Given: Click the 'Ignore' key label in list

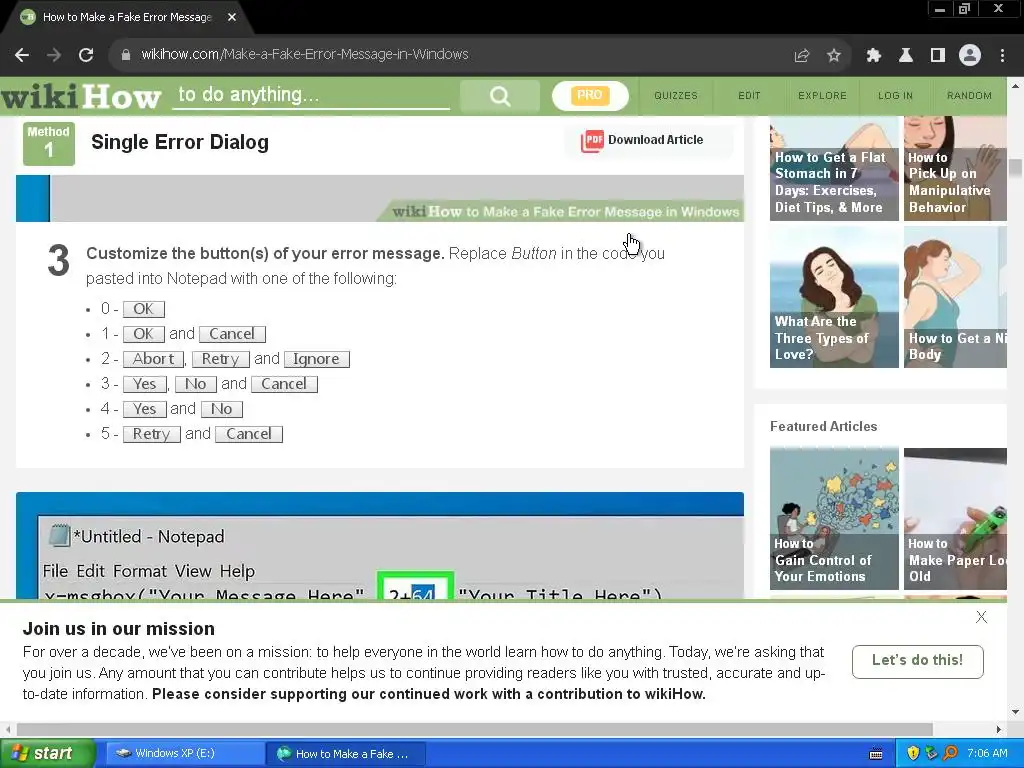Looking at the screenshot, I should (x=317, y=359).
